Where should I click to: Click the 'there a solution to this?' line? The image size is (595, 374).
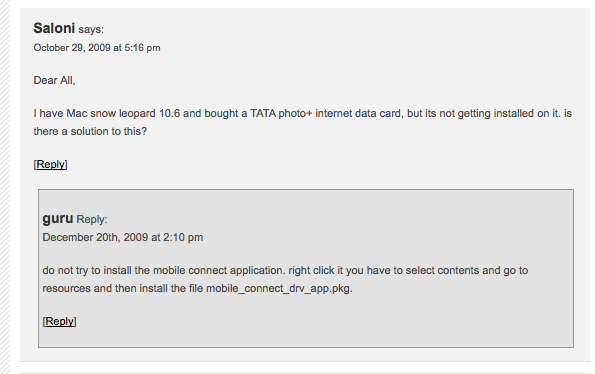90,131
